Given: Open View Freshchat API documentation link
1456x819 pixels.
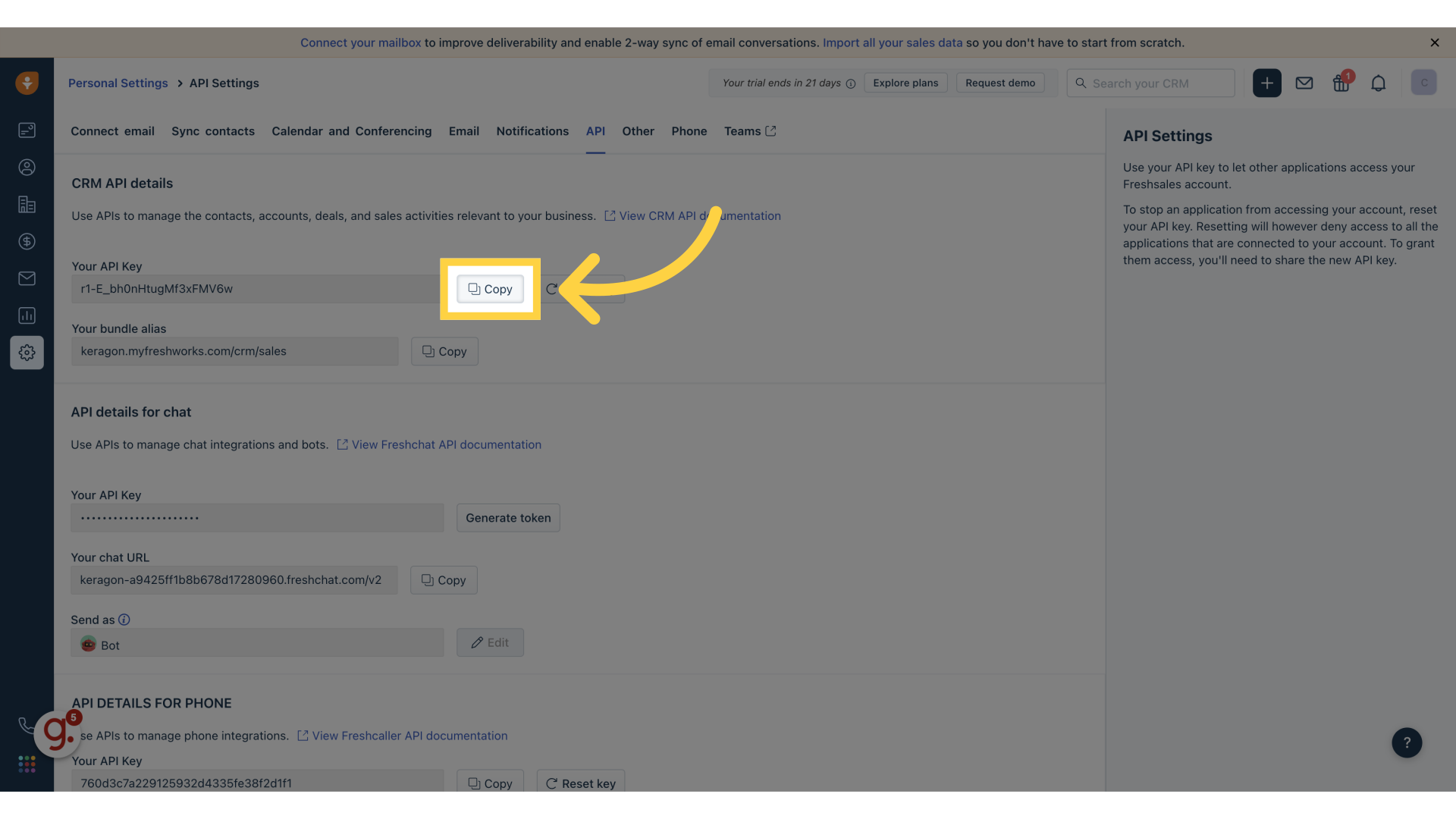Looking at the screenshot, I should (439, 444).
